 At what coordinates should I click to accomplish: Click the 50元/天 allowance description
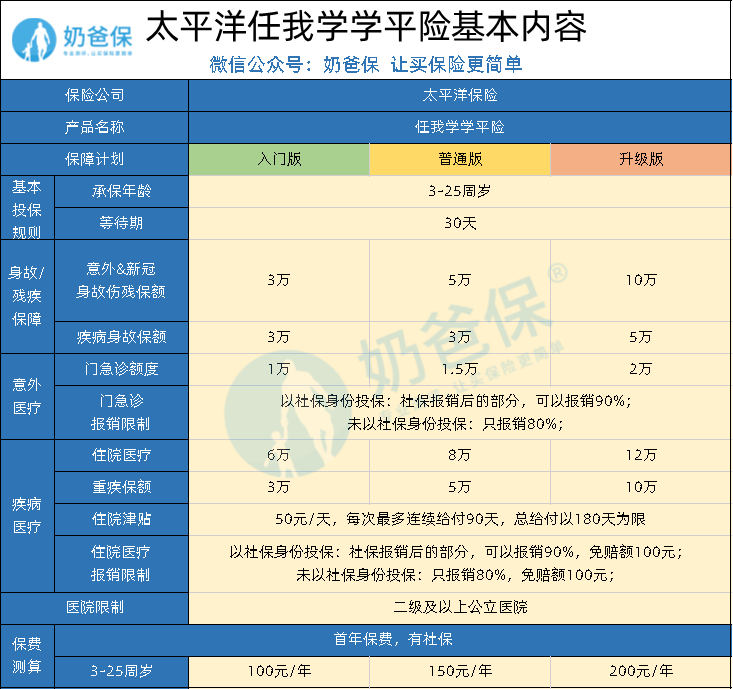click(460, 519)
